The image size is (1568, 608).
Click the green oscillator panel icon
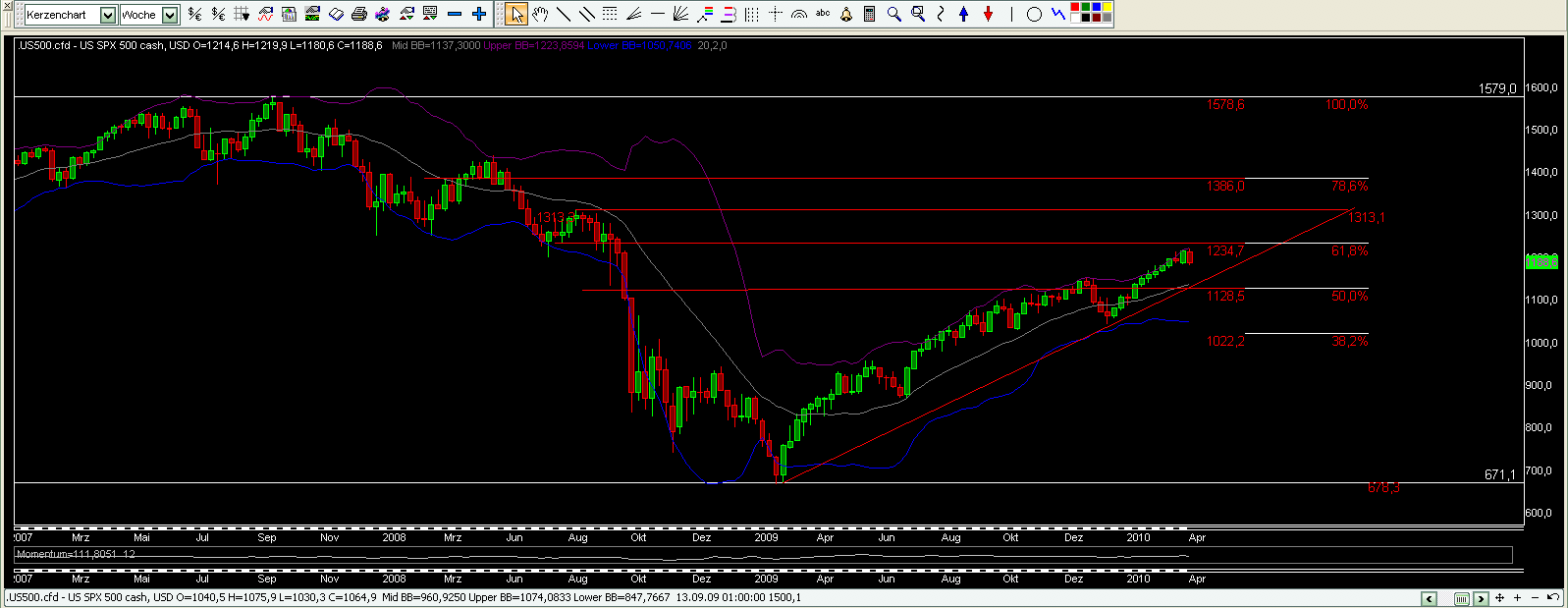pyautogui.click(x=312, y=14)
